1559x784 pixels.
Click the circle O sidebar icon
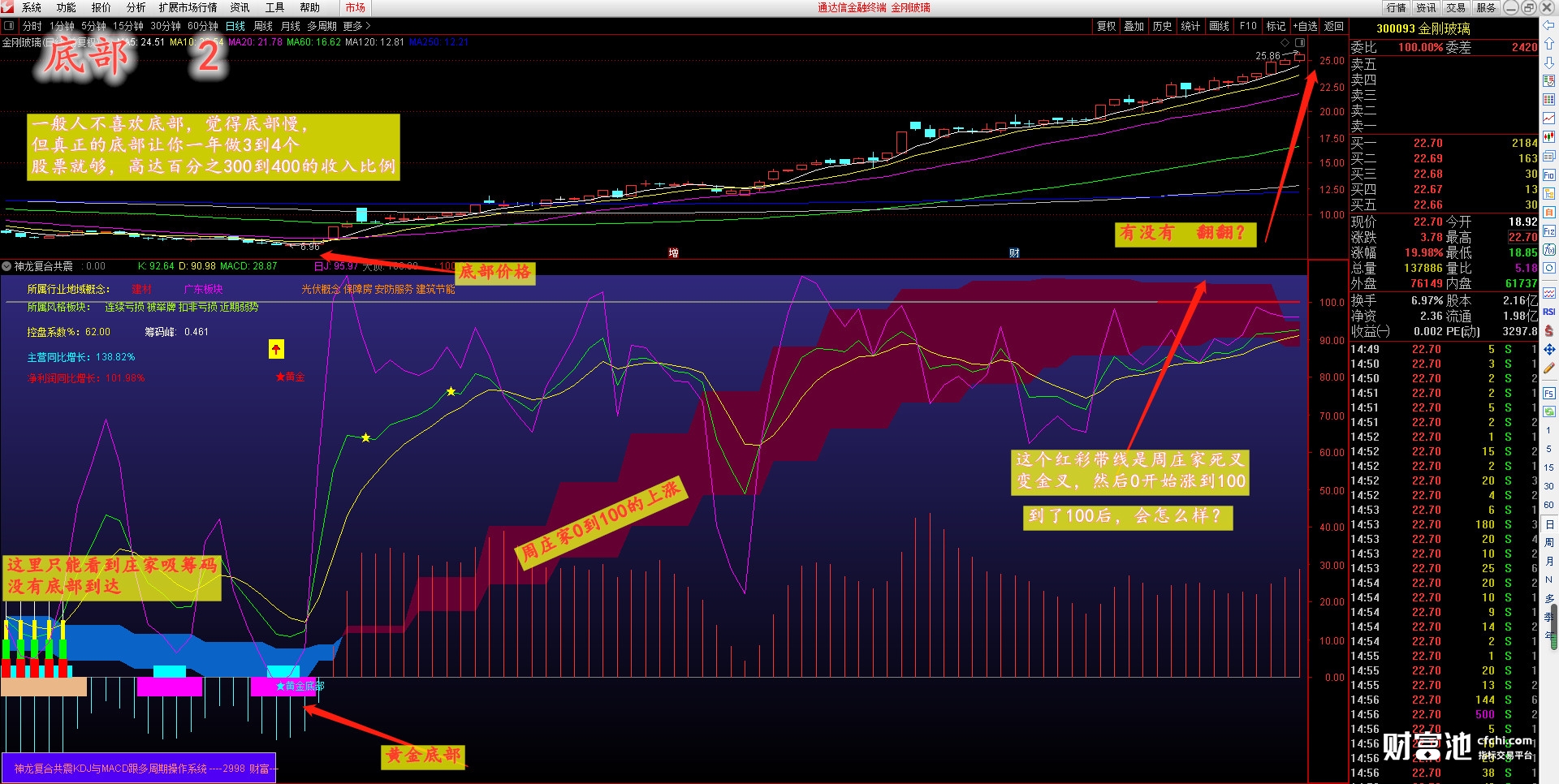[1548, 268]
